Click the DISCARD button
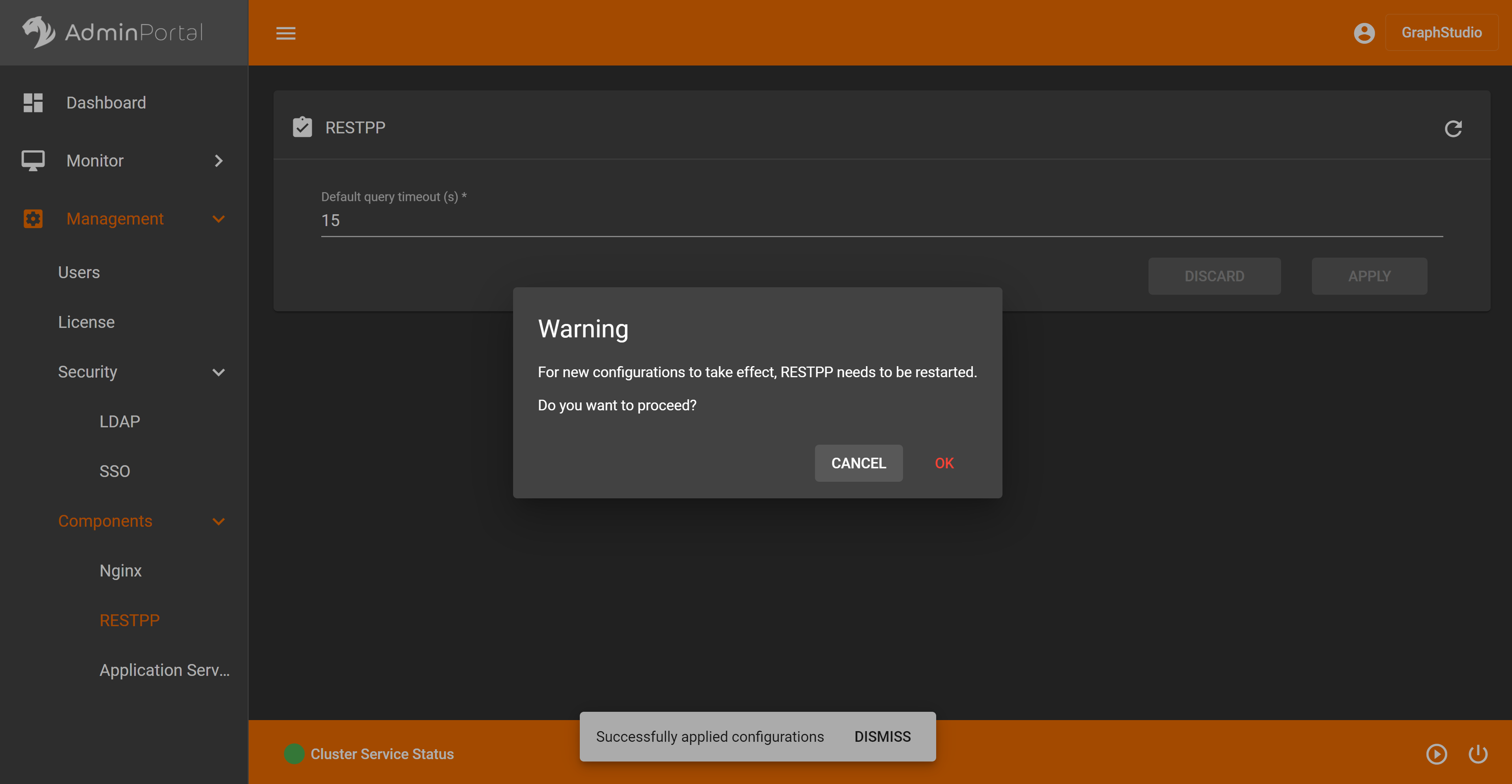The image size is (1512, 784). click(1214, 276)
